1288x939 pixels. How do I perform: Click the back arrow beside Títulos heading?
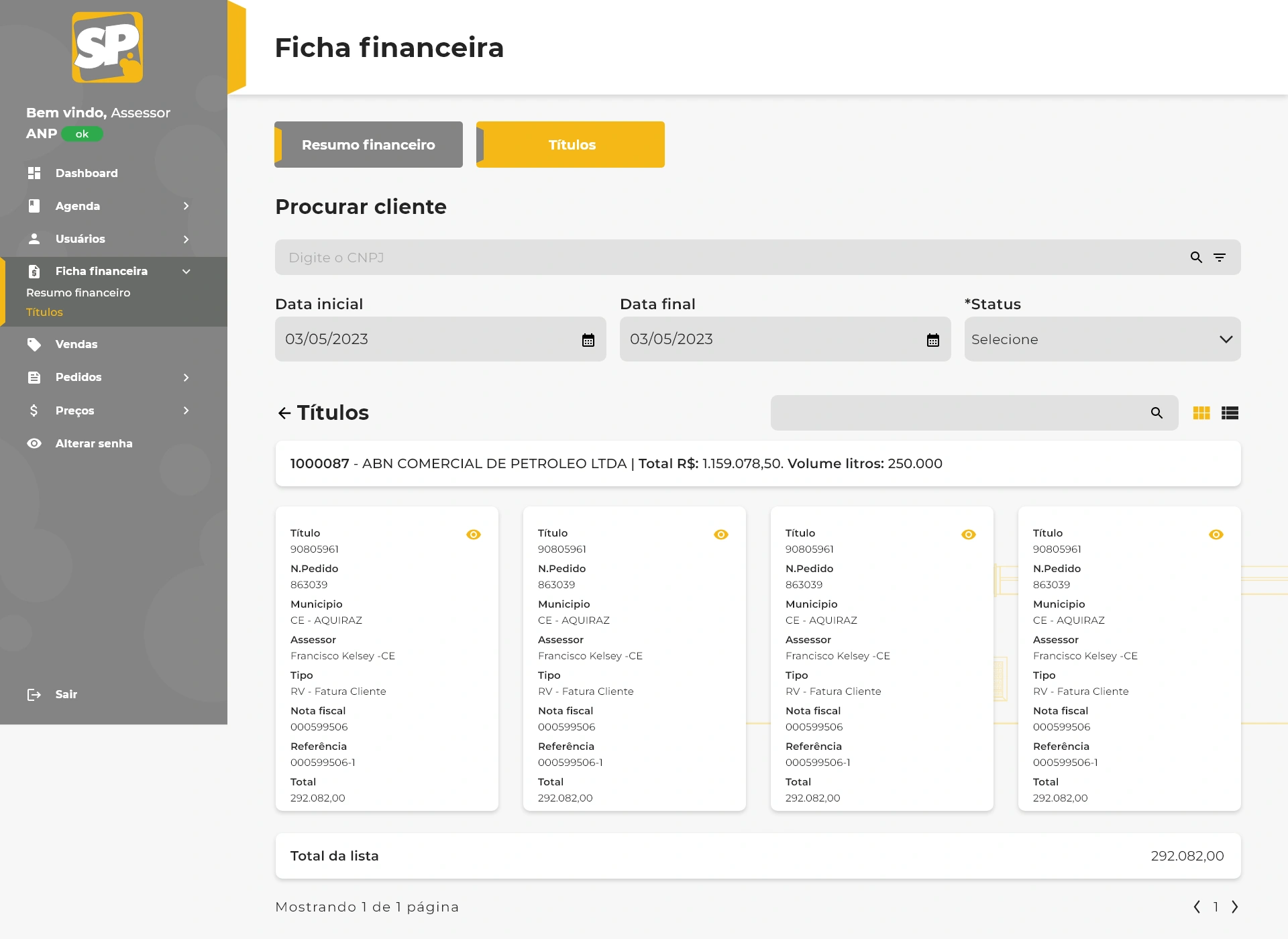tap(284, 413)
